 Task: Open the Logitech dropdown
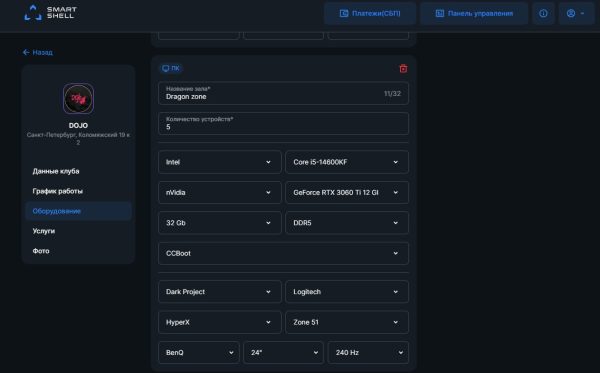pyautogui.click(x=347, y=292)
